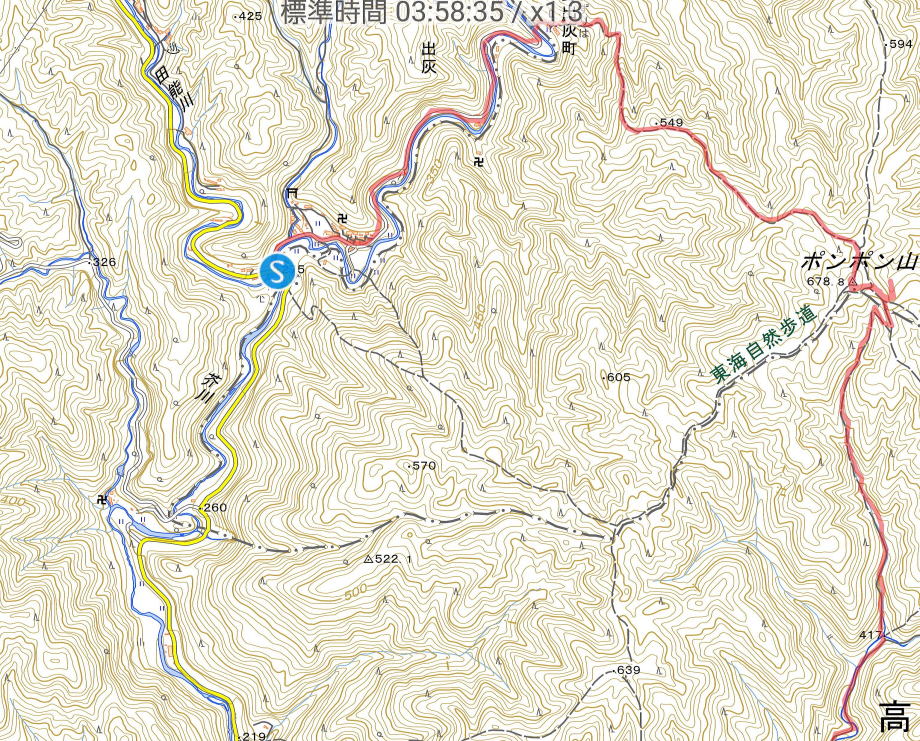
Task: Tap the 326 elevation point
Action: point(102,262)
